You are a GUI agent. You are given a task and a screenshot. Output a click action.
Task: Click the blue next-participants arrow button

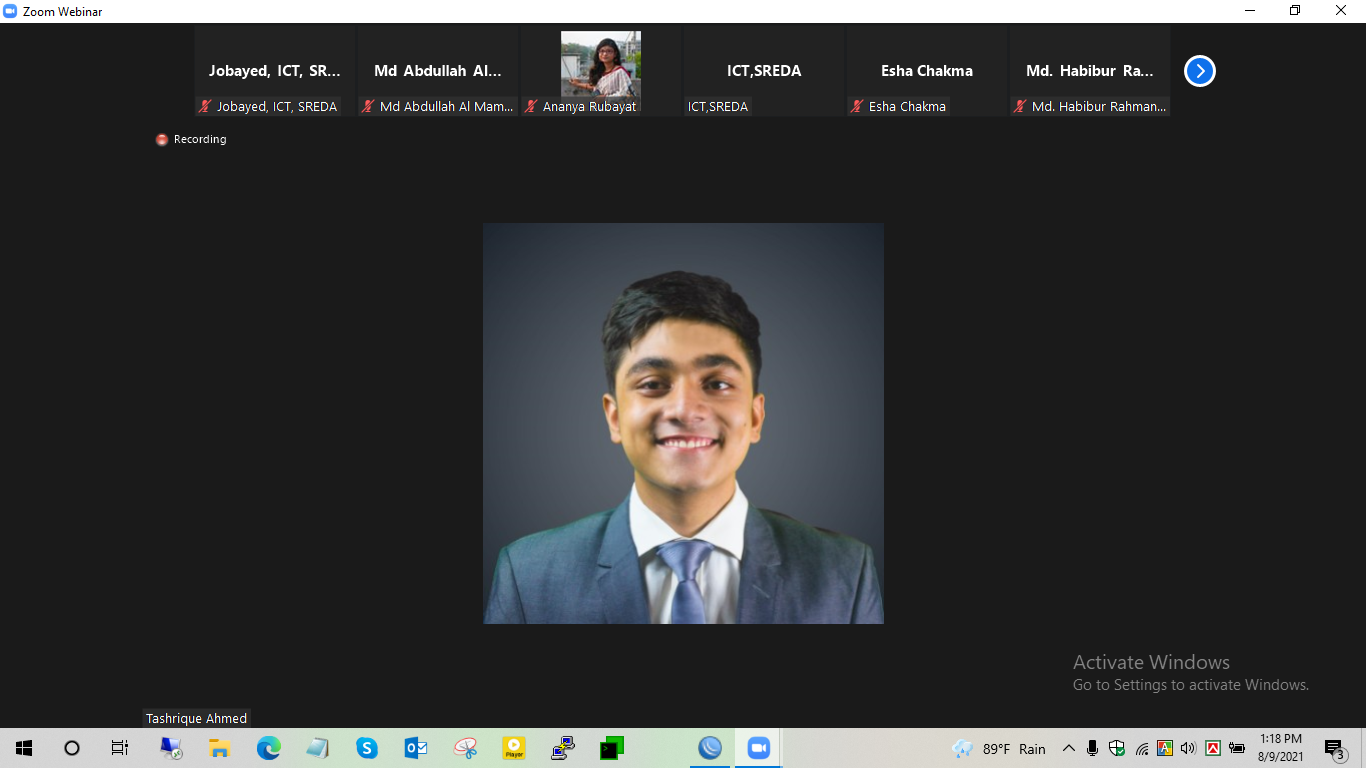[1199, 71]
